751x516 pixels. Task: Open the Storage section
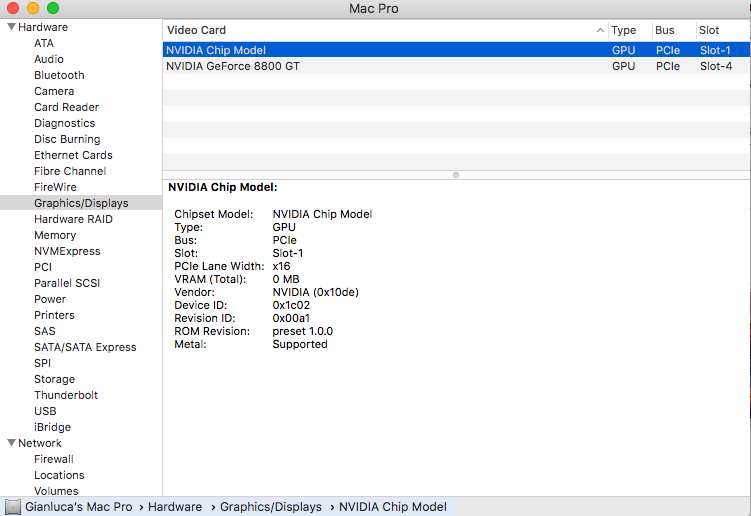pyautogui.click(x=54, y=379)
